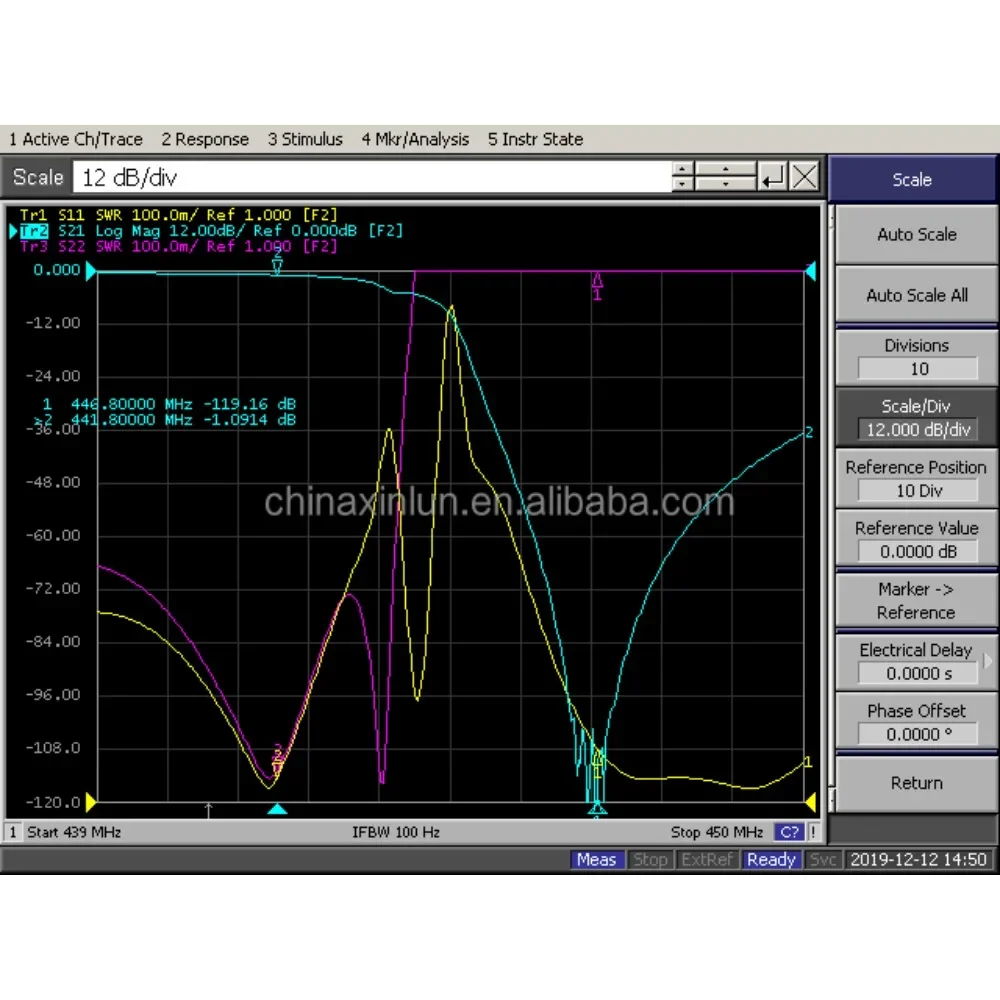Open the 5 Instr State menu
Screen dimensions: 1000x1000
(535, 139)
